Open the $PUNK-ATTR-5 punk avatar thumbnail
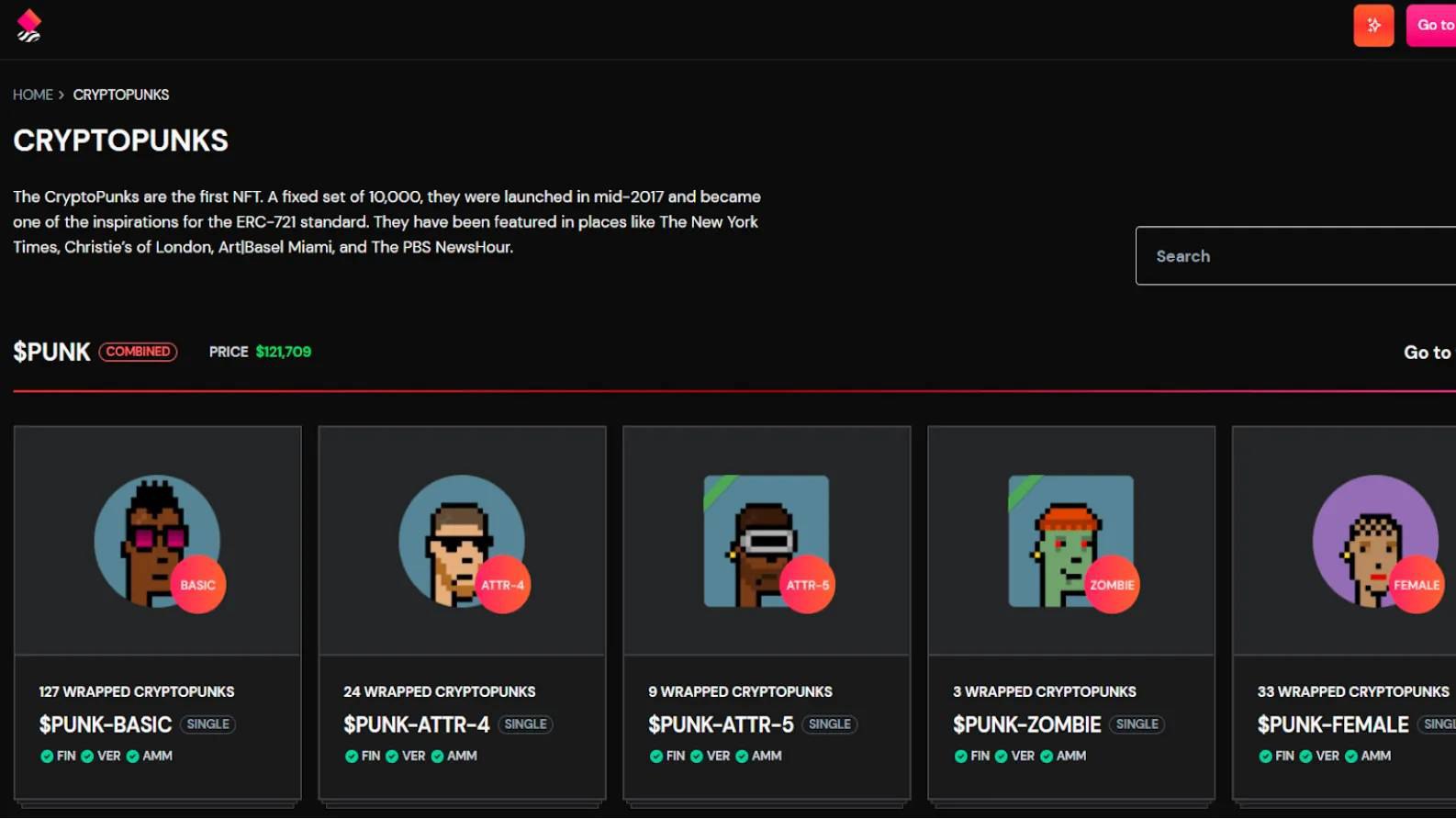The image size is (1456, 819). [x=767, y=541]
